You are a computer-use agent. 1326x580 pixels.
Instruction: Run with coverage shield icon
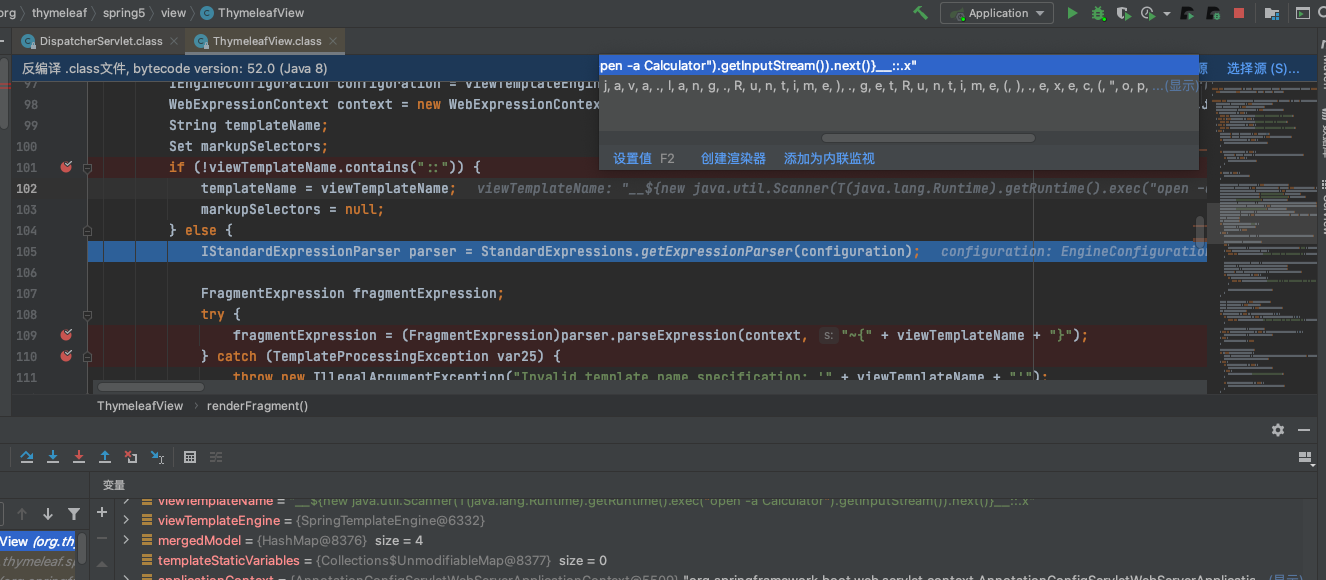[x=1124, y=13]
